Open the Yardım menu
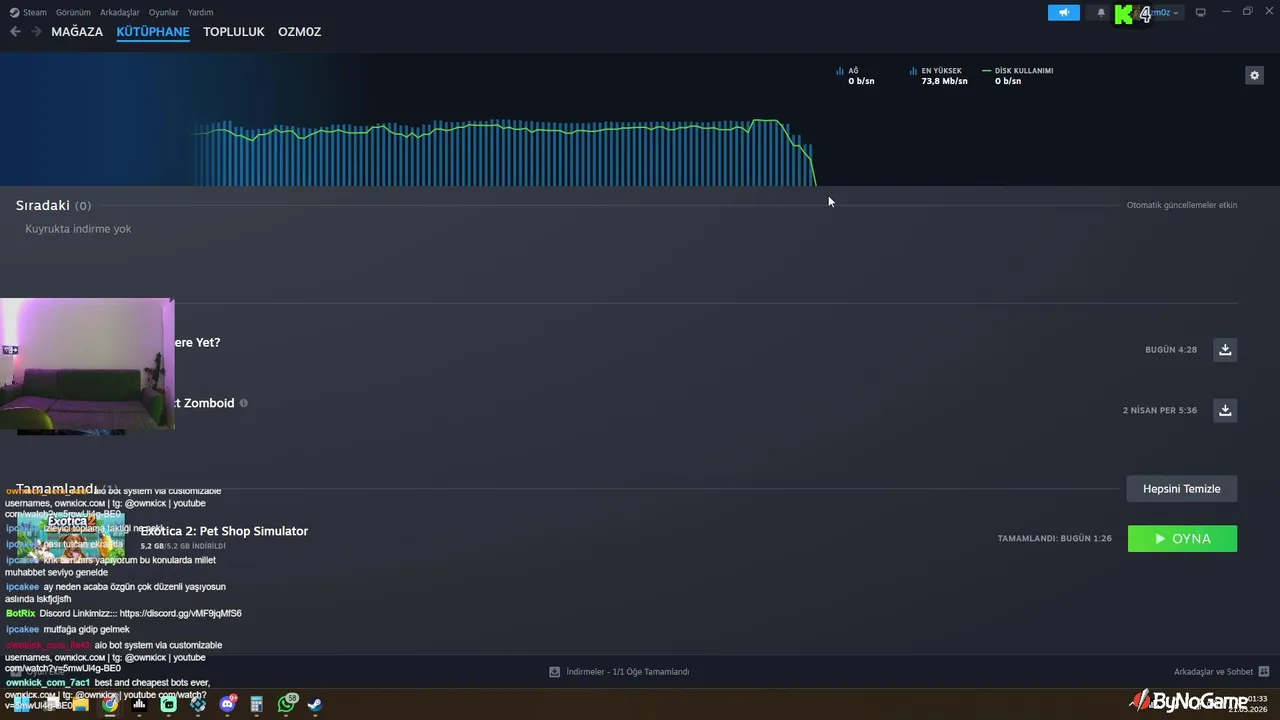 coord(200,13)
